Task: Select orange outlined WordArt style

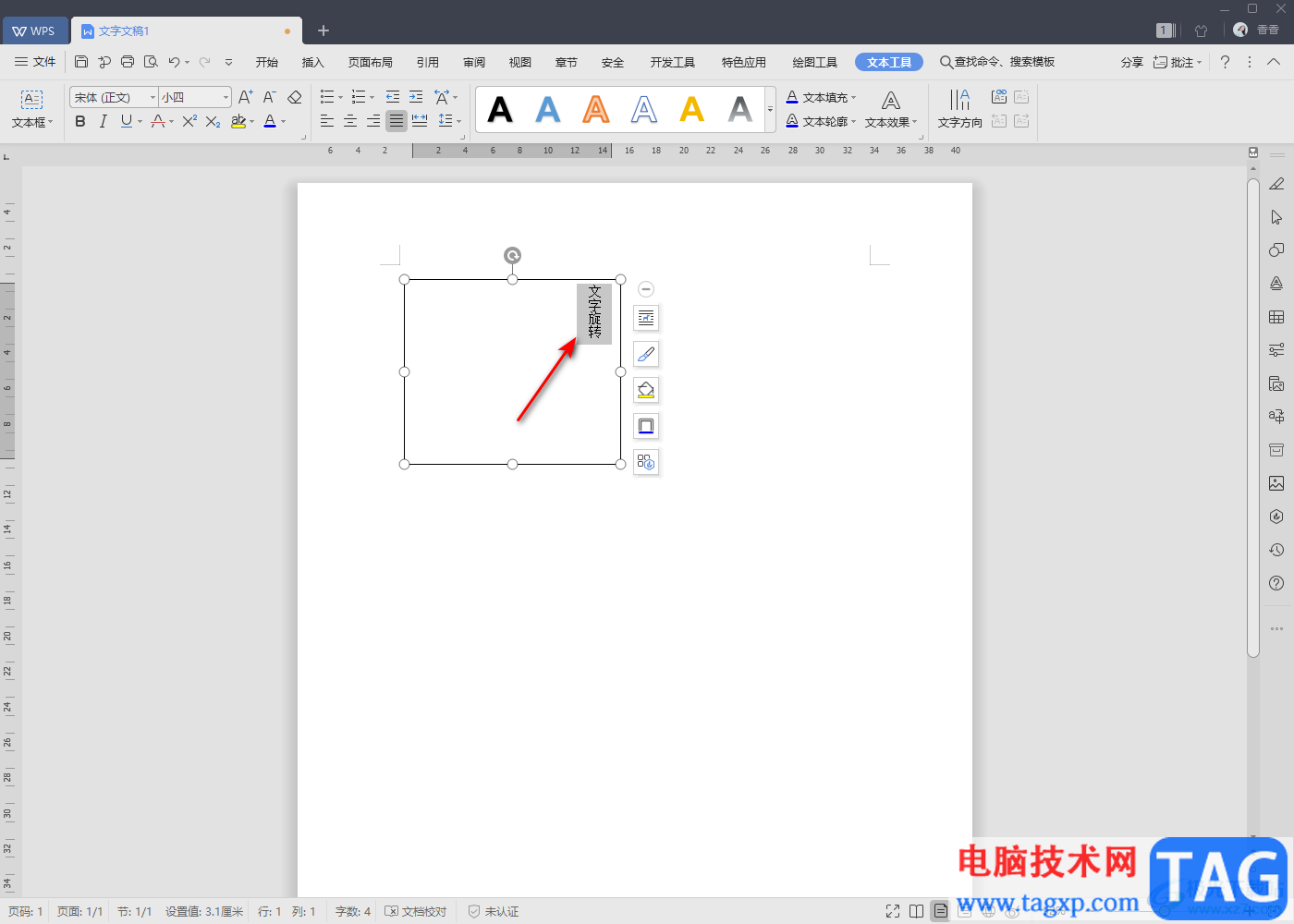Action: pos(596,110)
